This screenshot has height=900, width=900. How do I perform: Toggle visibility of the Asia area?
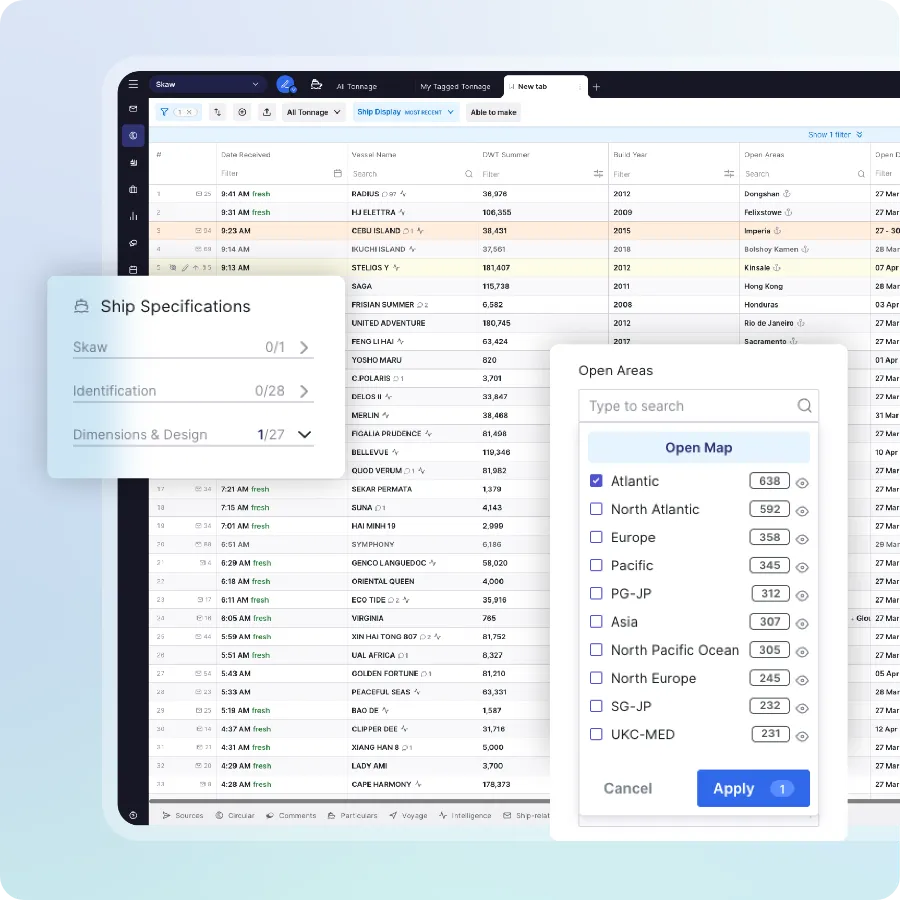[802, 621]
